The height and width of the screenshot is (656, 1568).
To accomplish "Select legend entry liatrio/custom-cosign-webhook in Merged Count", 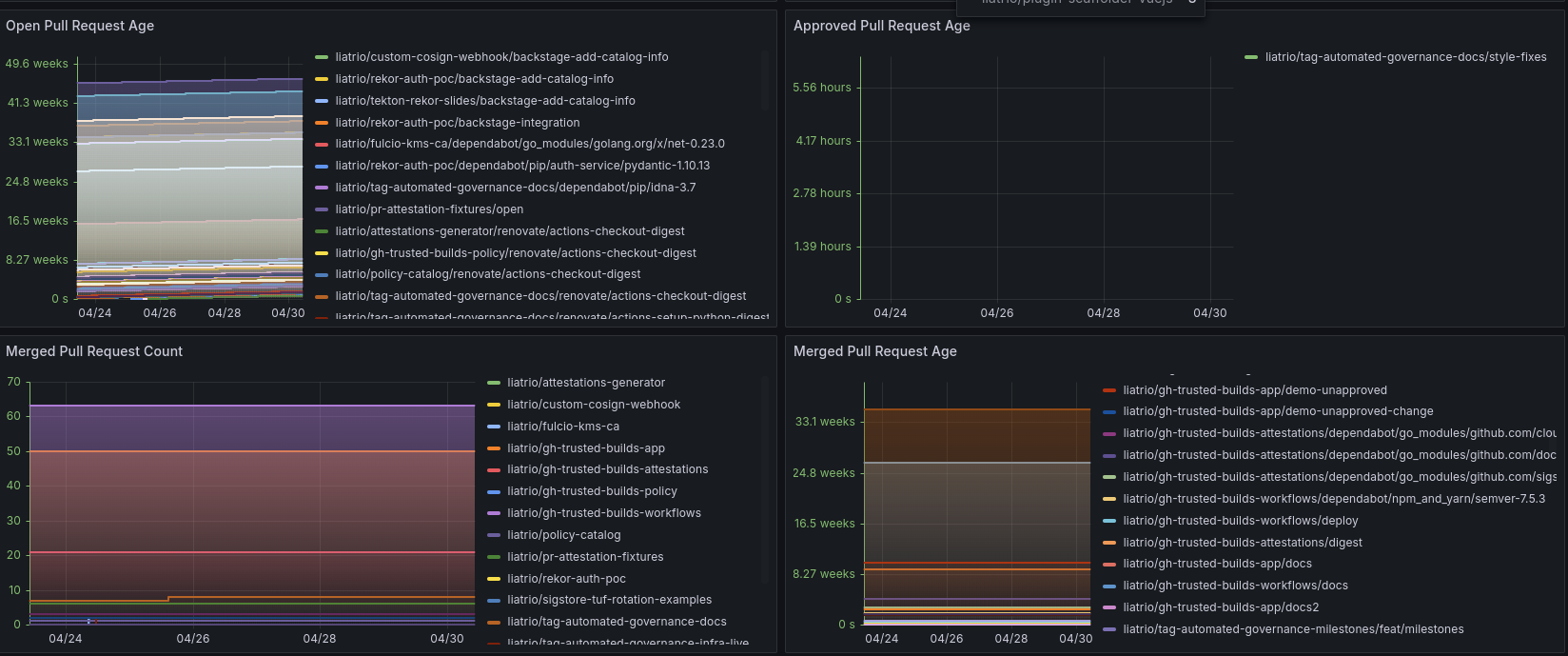I will 594,405.
